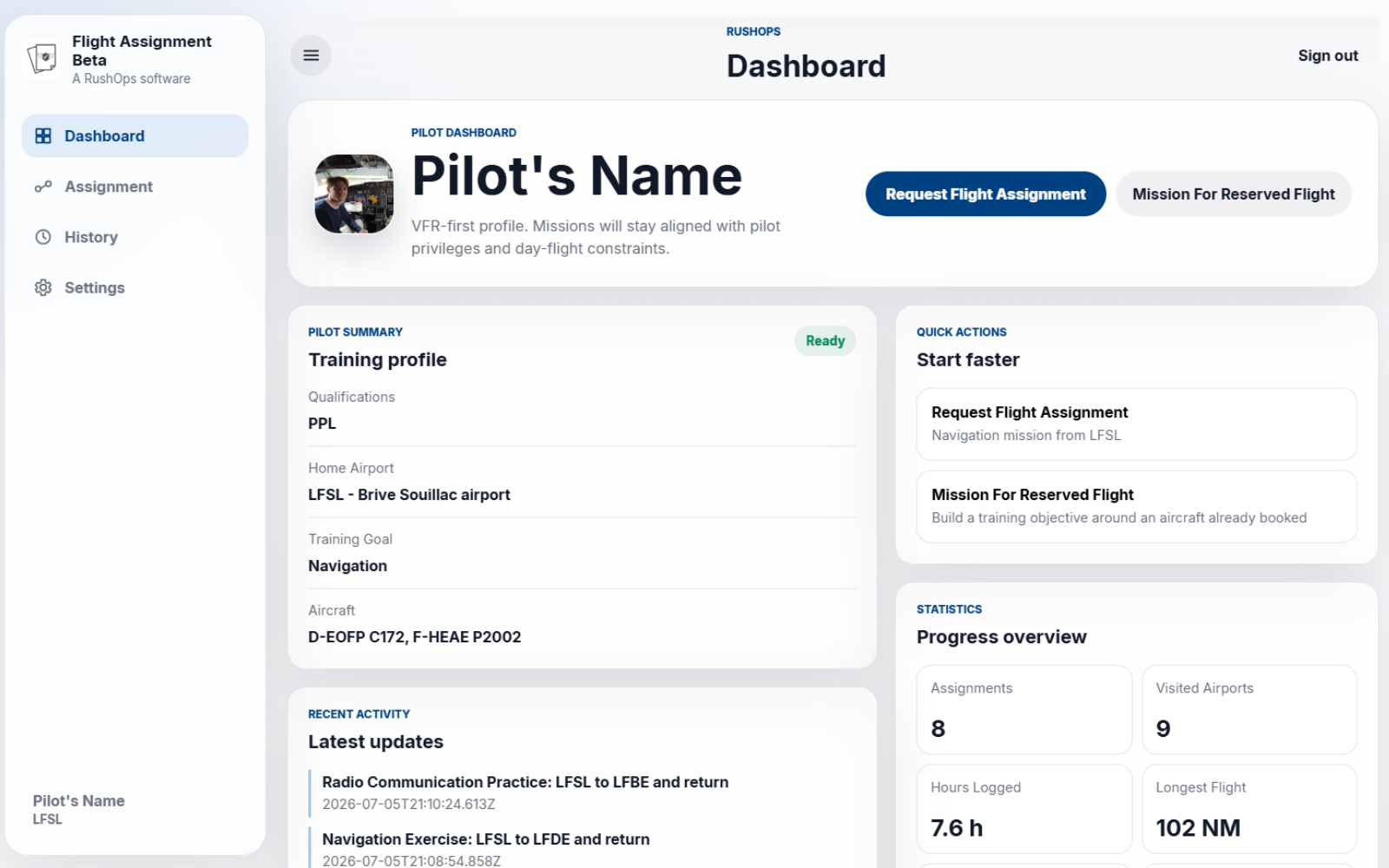Click the History clock icon in sidebar
Image resolution: width=1389 pixels, height=868 pixels.
[x=43, y=236]
